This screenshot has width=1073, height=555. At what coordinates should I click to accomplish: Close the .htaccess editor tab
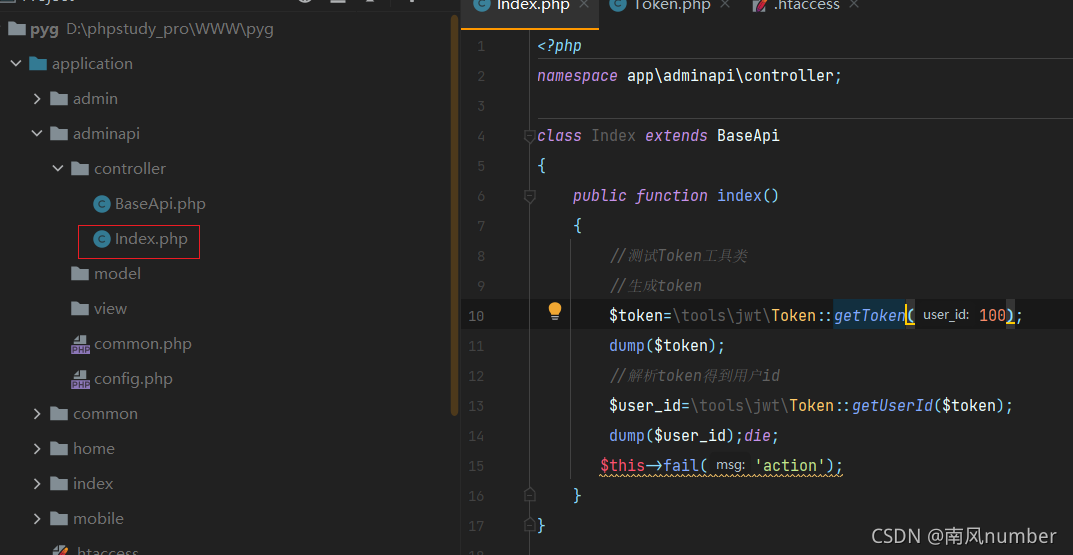coord(853,4)
